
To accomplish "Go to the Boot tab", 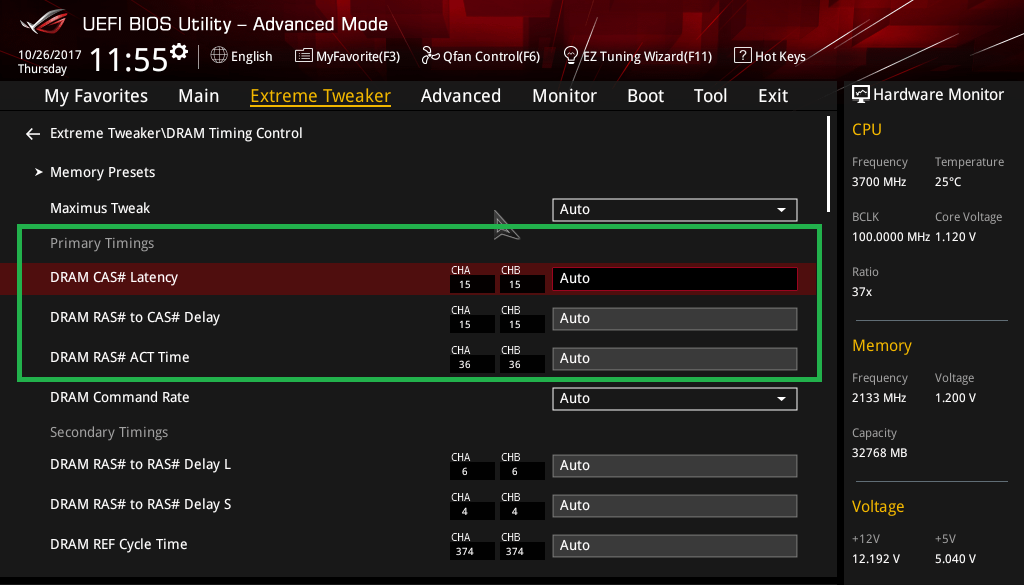I will [645, 96].
